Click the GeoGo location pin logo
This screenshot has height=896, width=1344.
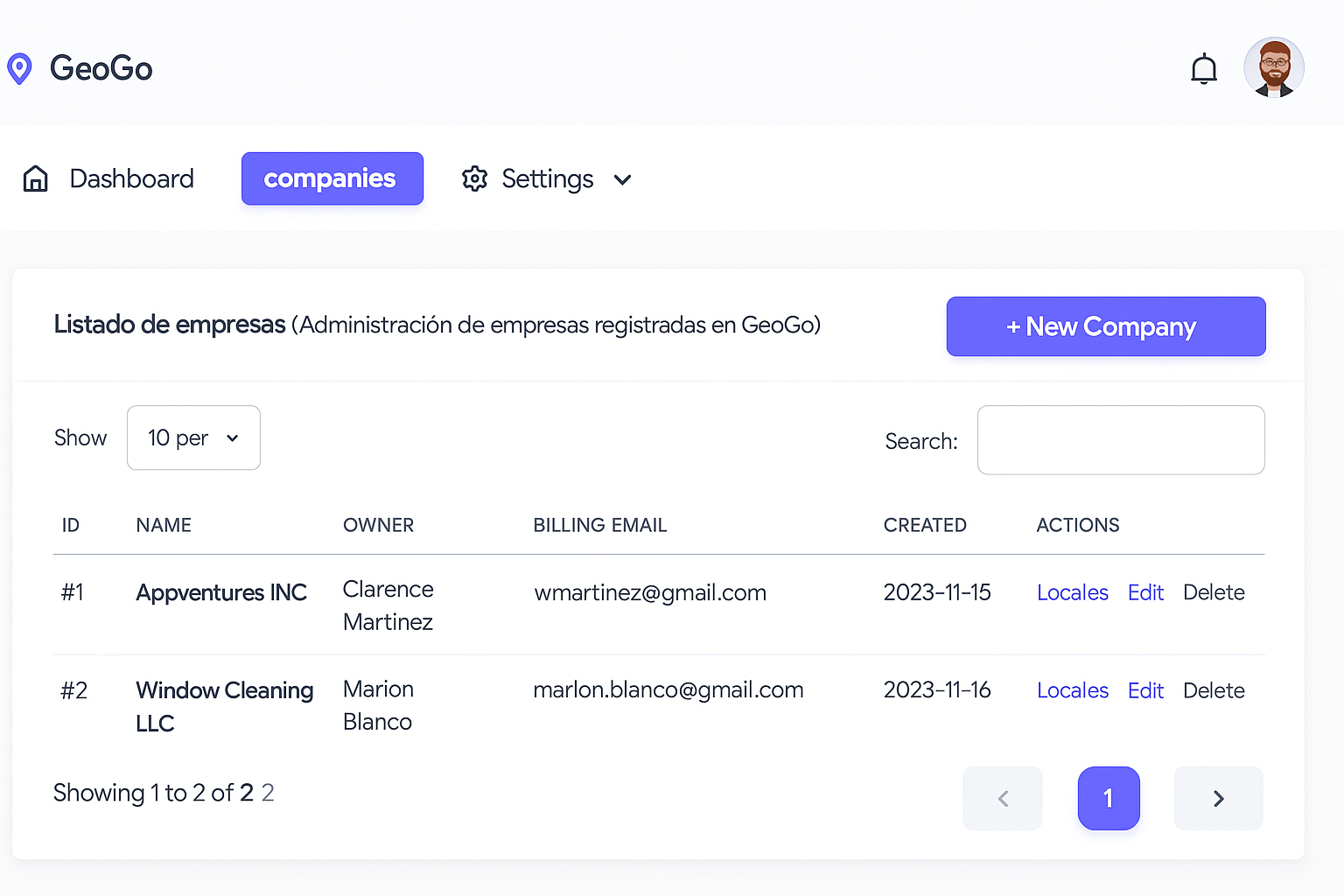click(18, 67)
